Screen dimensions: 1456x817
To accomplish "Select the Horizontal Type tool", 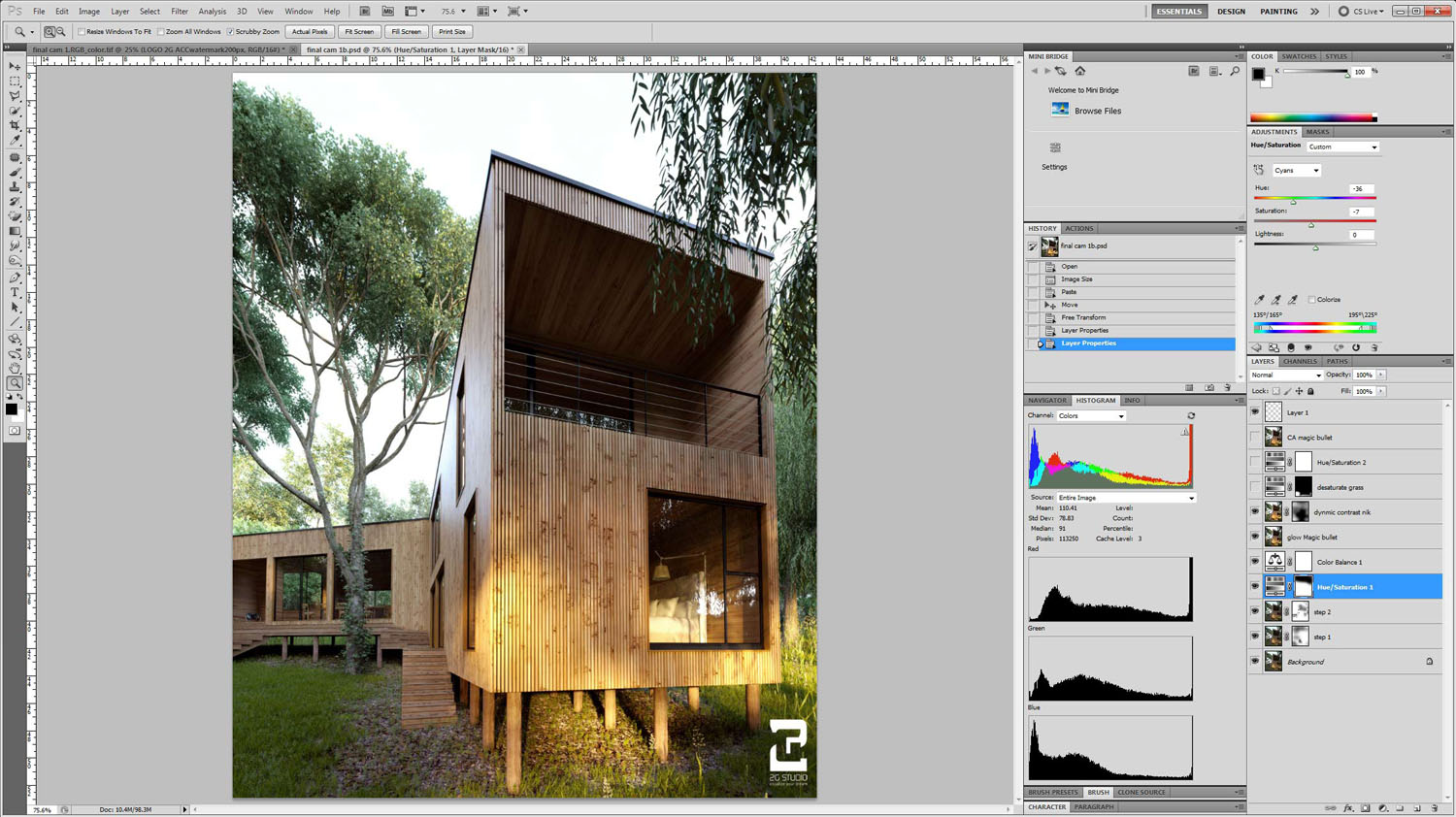I will click(x=15, y=292).
